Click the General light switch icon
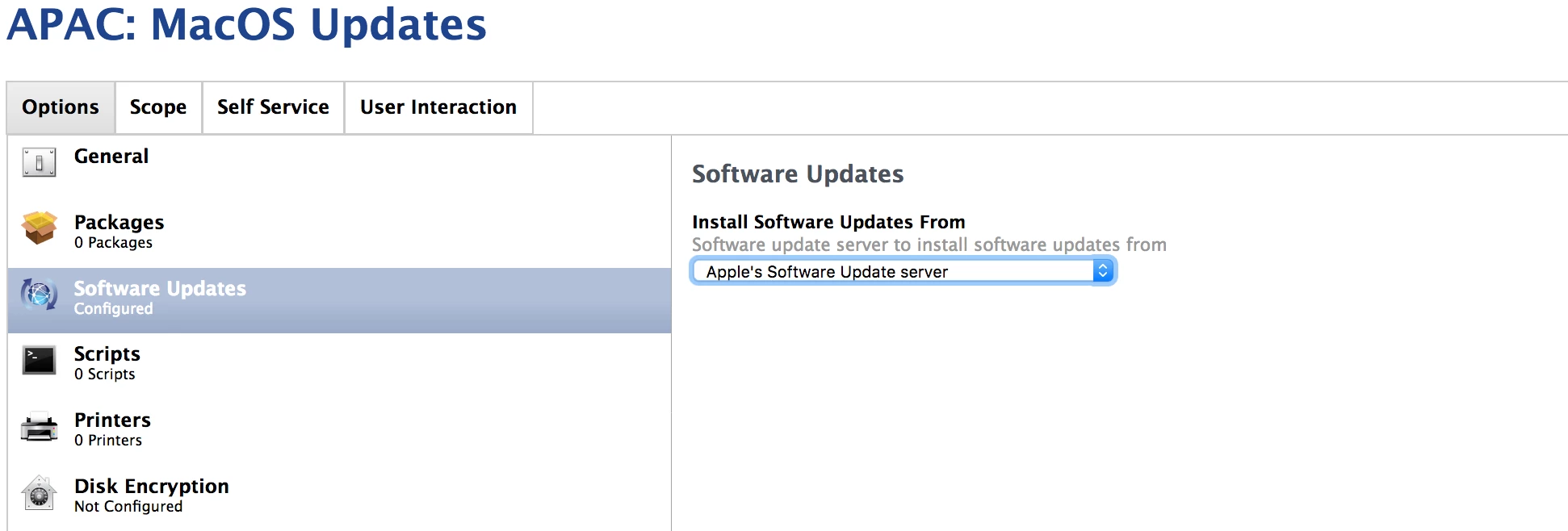1568x531 pixels. [39, 162]
